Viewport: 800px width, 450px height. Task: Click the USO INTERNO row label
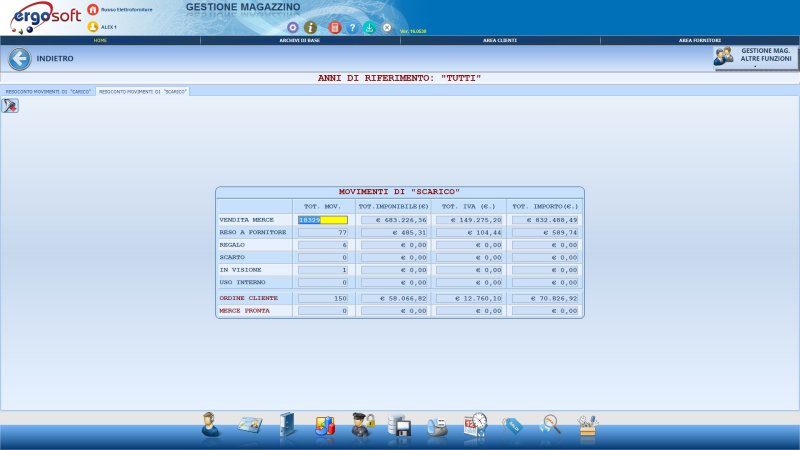tap(242, 282)
